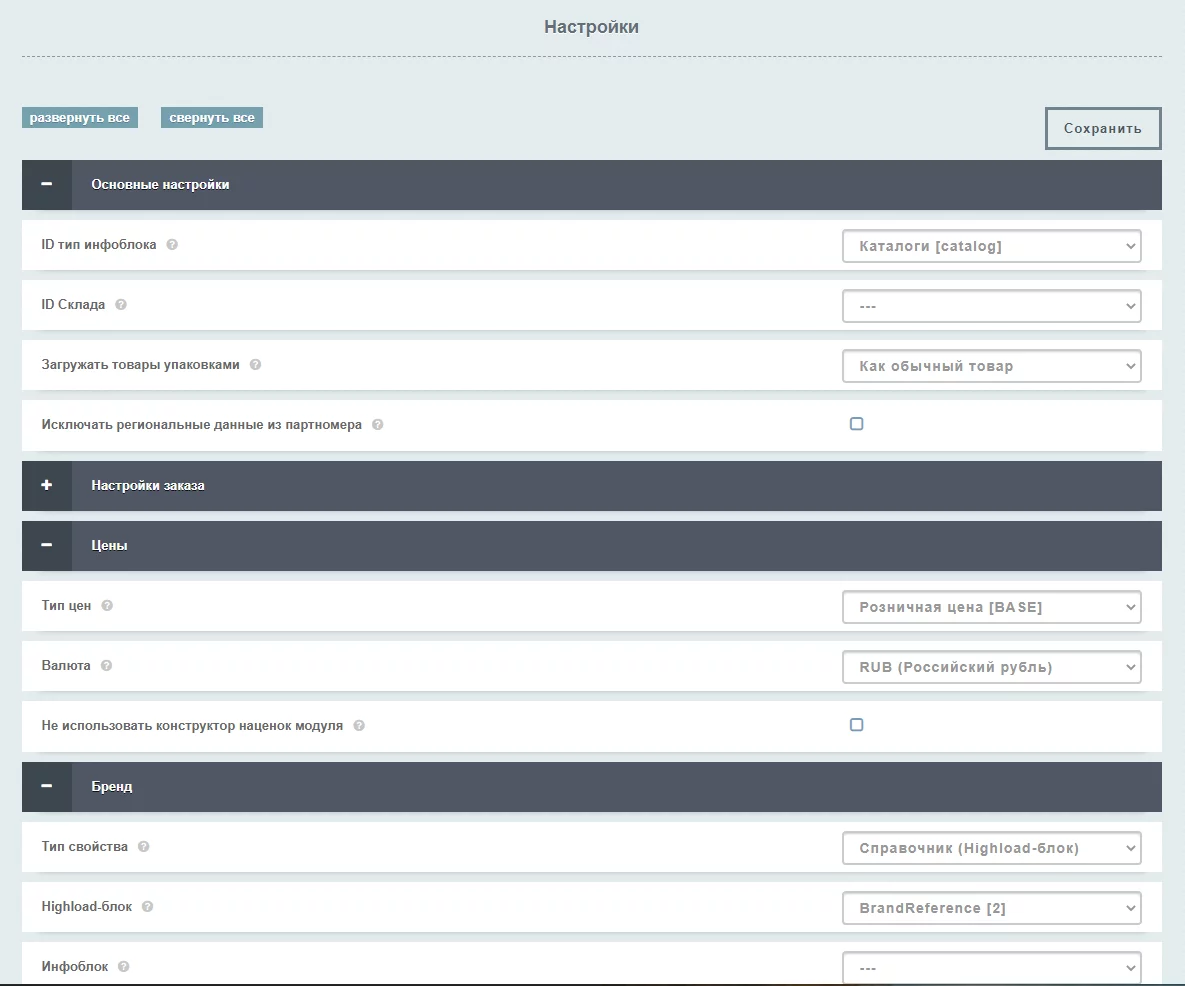Screen dimensions: 1185x986
Task: Open the Highload-блок BrandReference dropdown
Action: [991, 908]
